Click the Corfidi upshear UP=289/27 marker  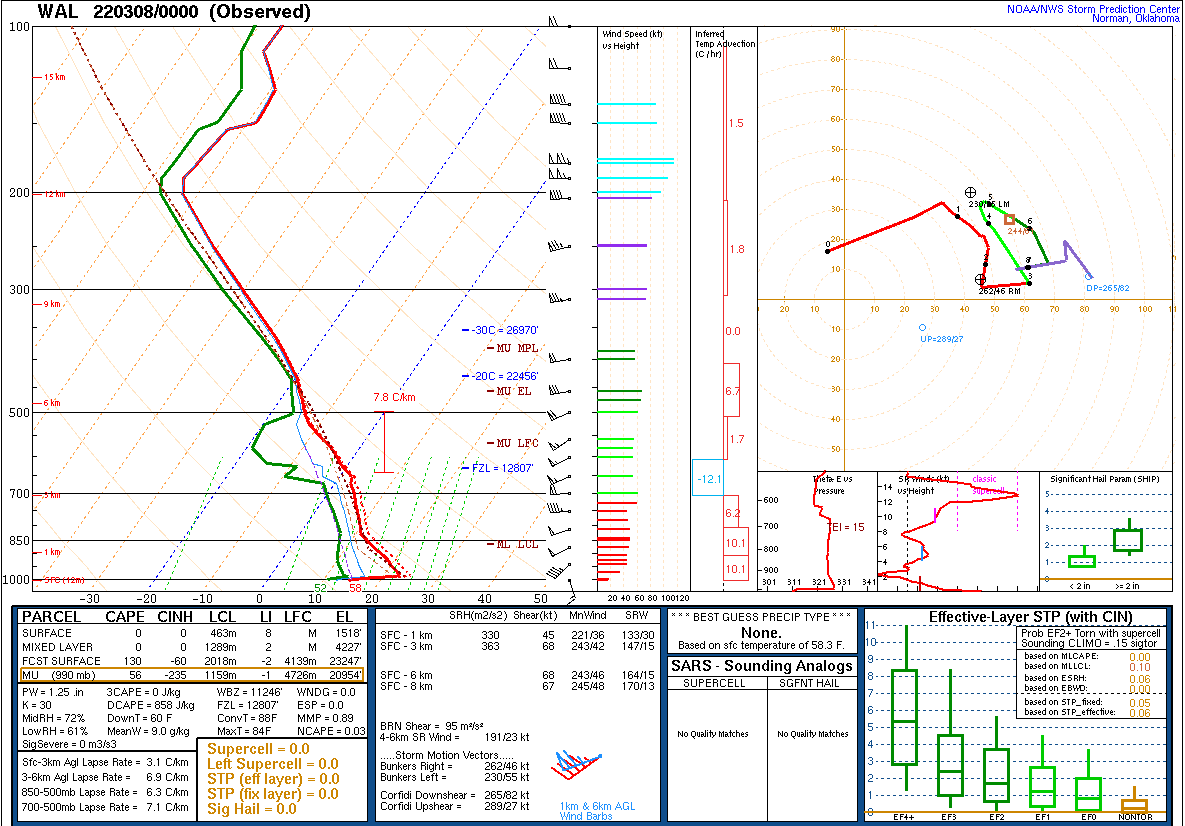pyautogui.click(x=922, y=327)
